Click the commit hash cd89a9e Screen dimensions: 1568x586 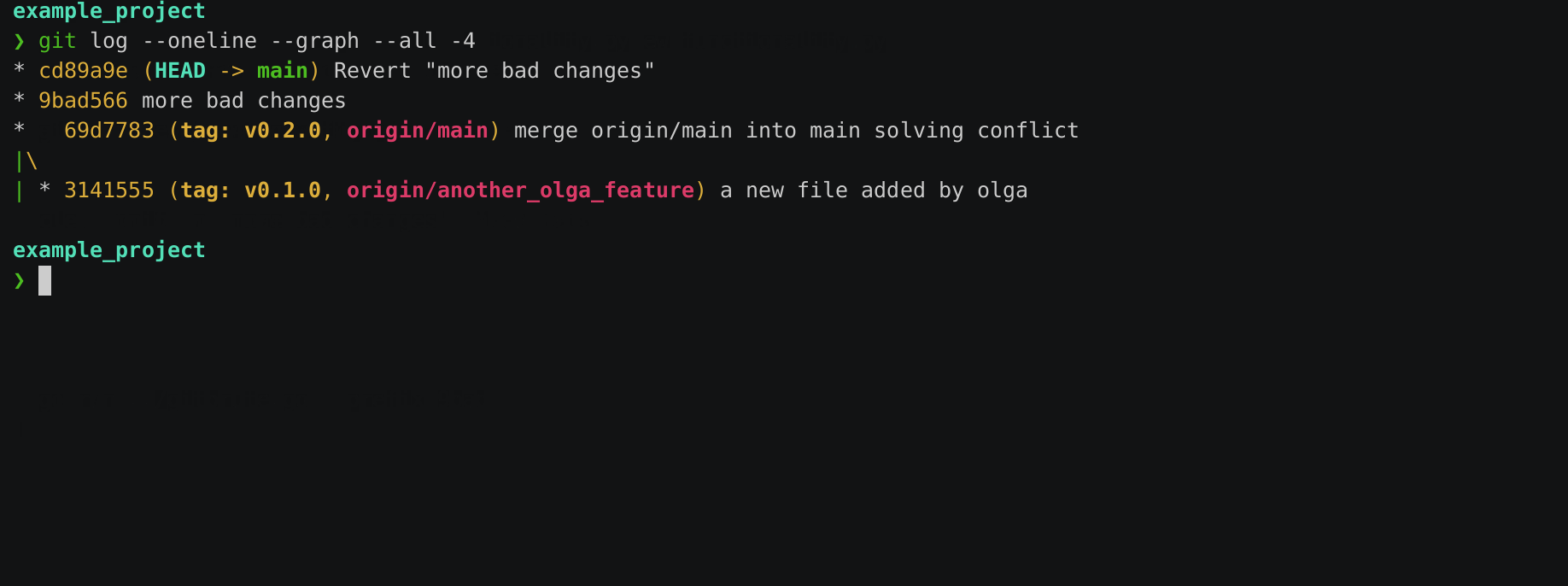pos(83,71)
